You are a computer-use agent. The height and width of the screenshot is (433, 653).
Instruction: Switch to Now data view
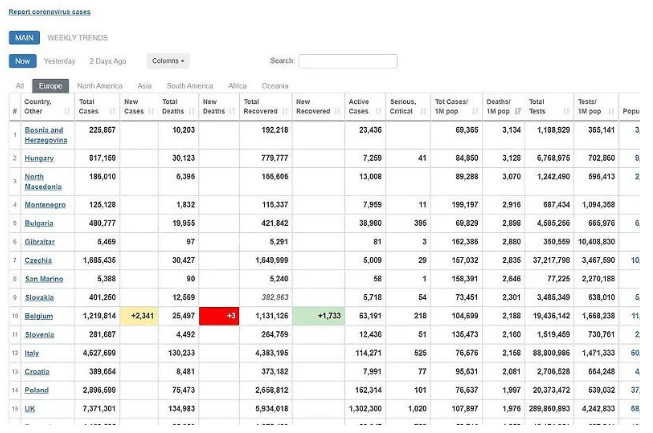click(x=22, y=61)
